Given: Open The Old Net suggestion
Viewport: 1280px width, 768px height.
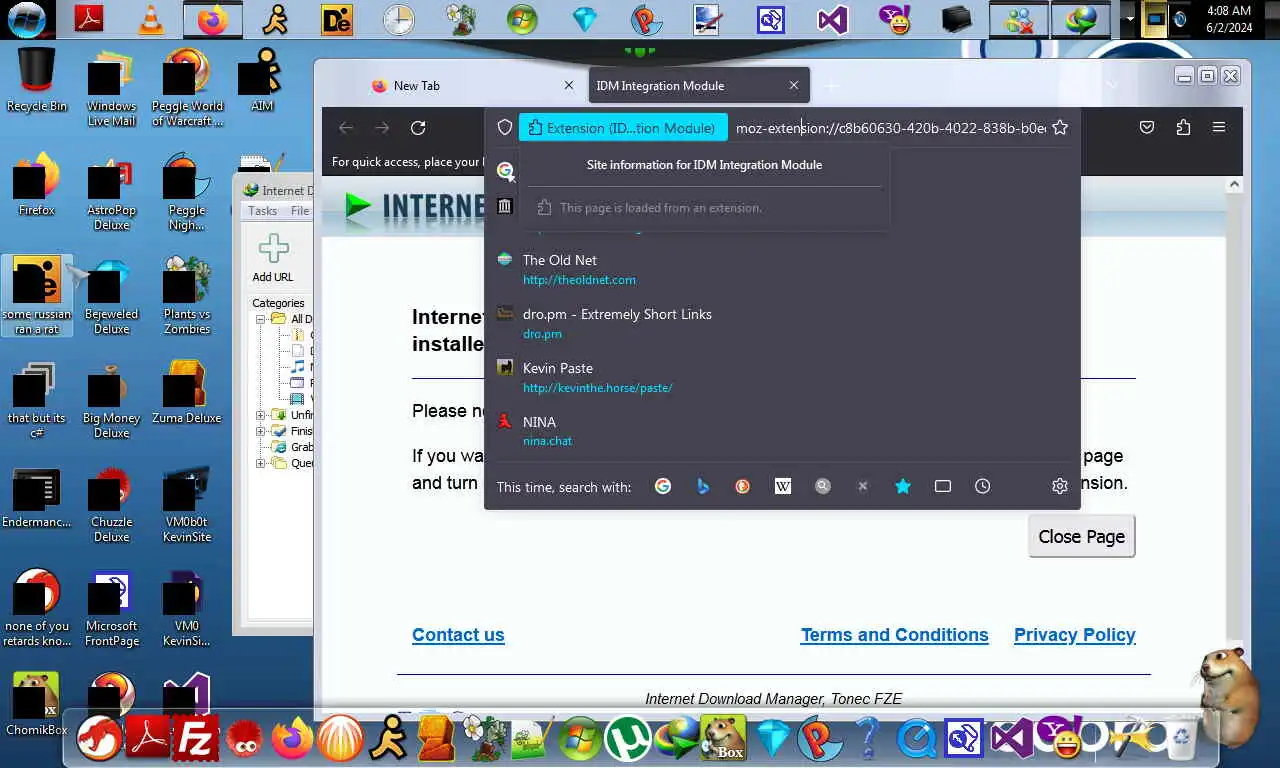Looking at the screenshot, I should tap(782, 270).
